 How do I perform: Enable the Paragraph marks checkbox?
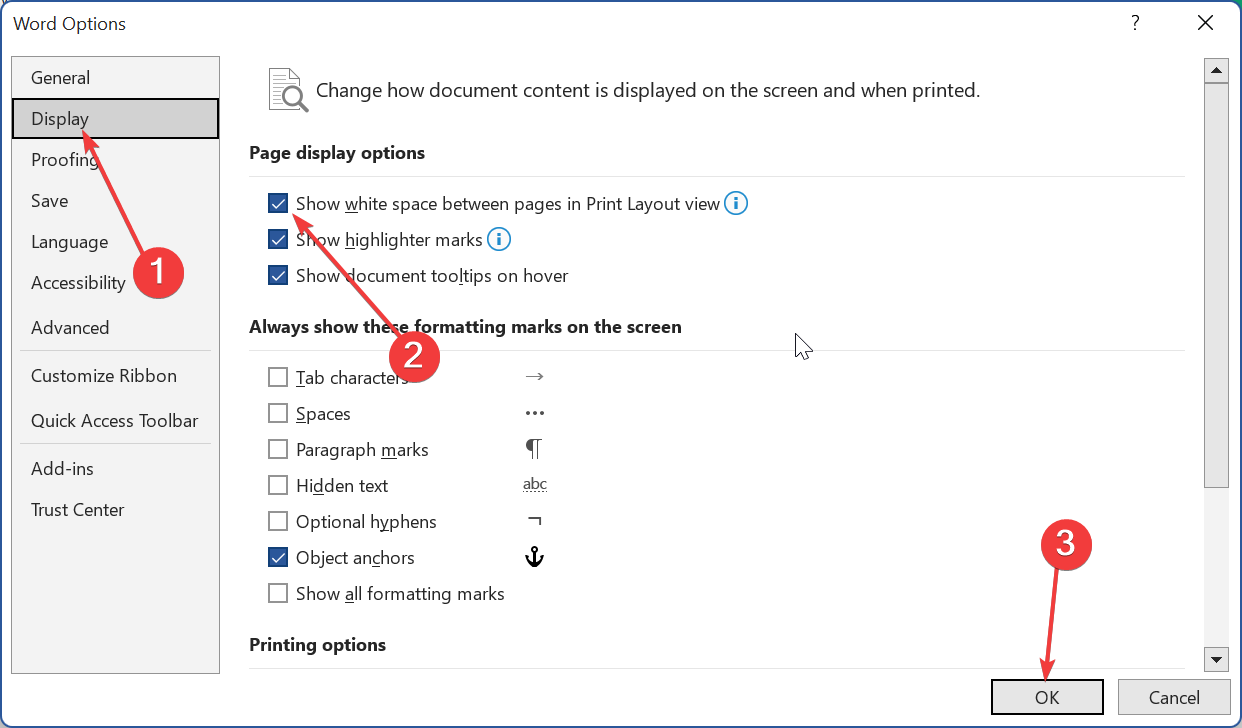[278, 450]
